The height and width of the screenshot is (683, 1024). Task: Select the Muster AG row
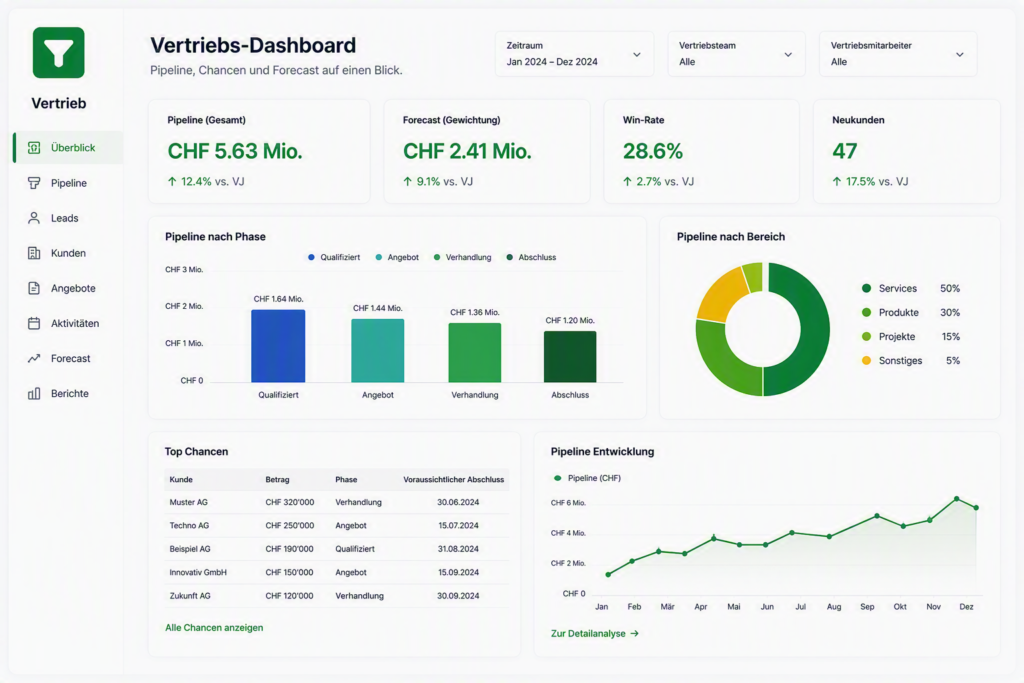click(x=337, y=502)
